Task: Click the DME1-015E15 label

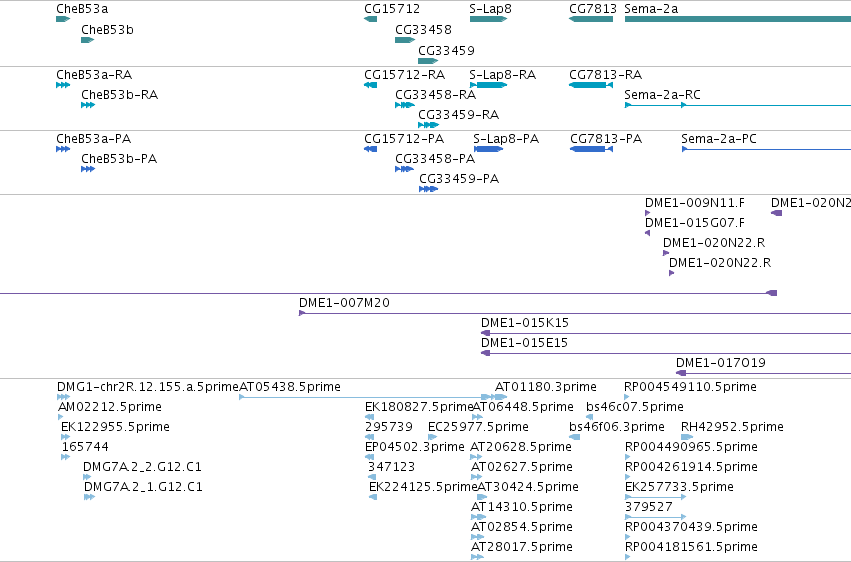Action: 524,343
